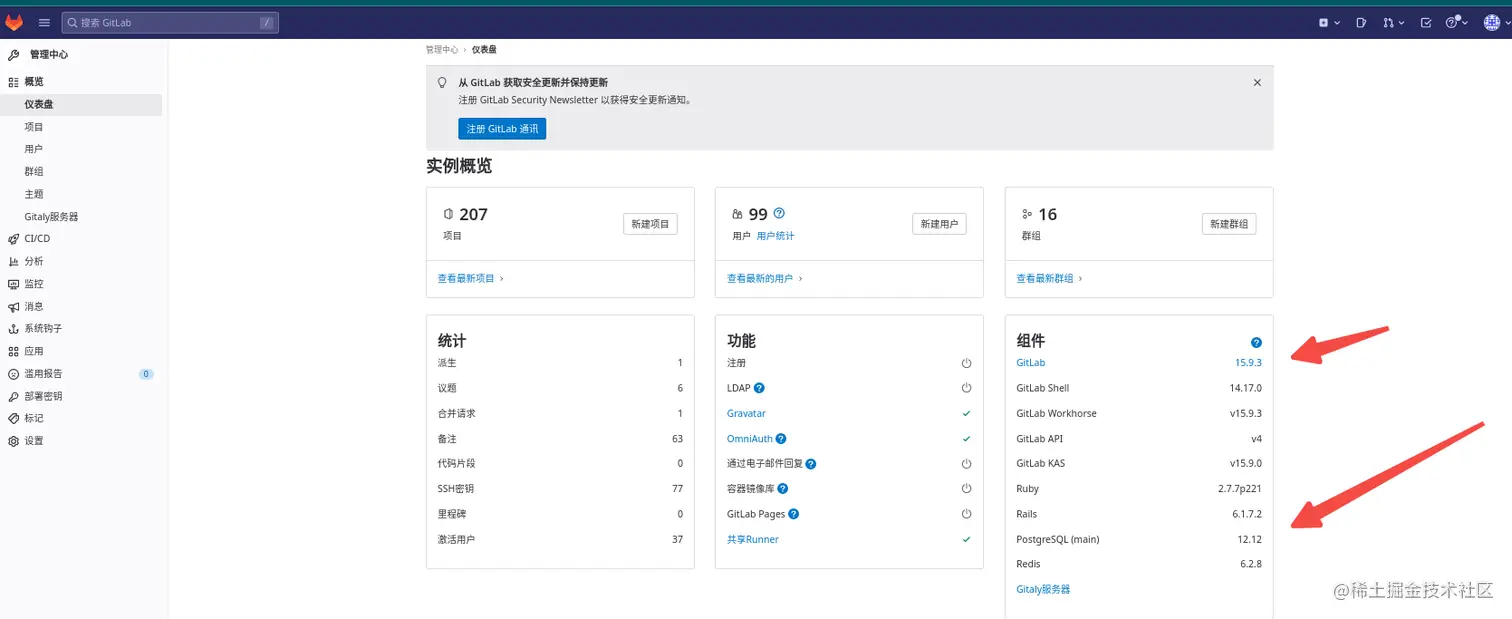Viewport: 1512px width, 619px height.
Task: Click the merge requests icon
Action: pyautogui.click(x=1388, y=22)
